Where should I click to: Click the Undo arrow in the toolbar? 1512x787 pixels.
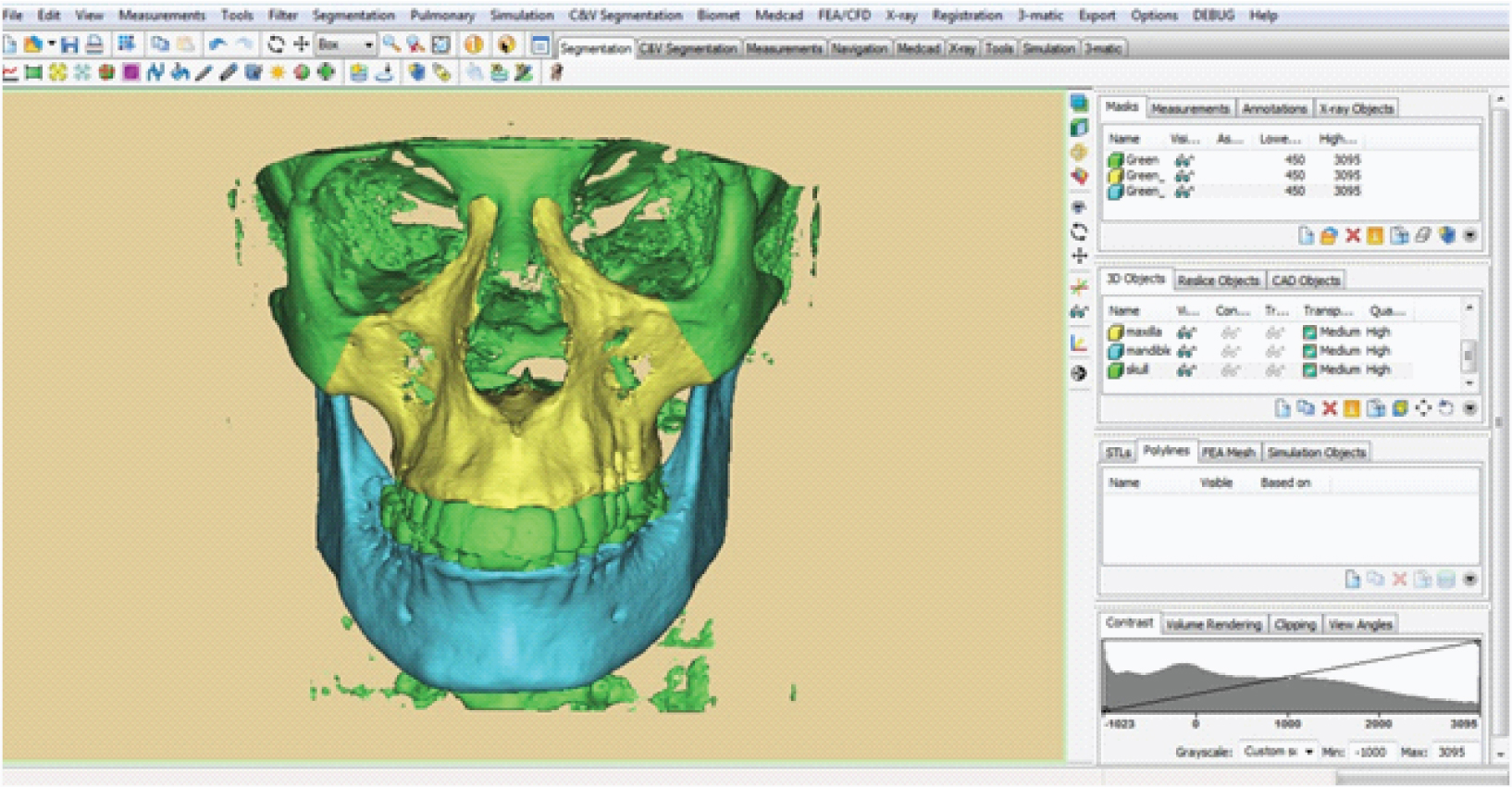click(x=217, y=44)
